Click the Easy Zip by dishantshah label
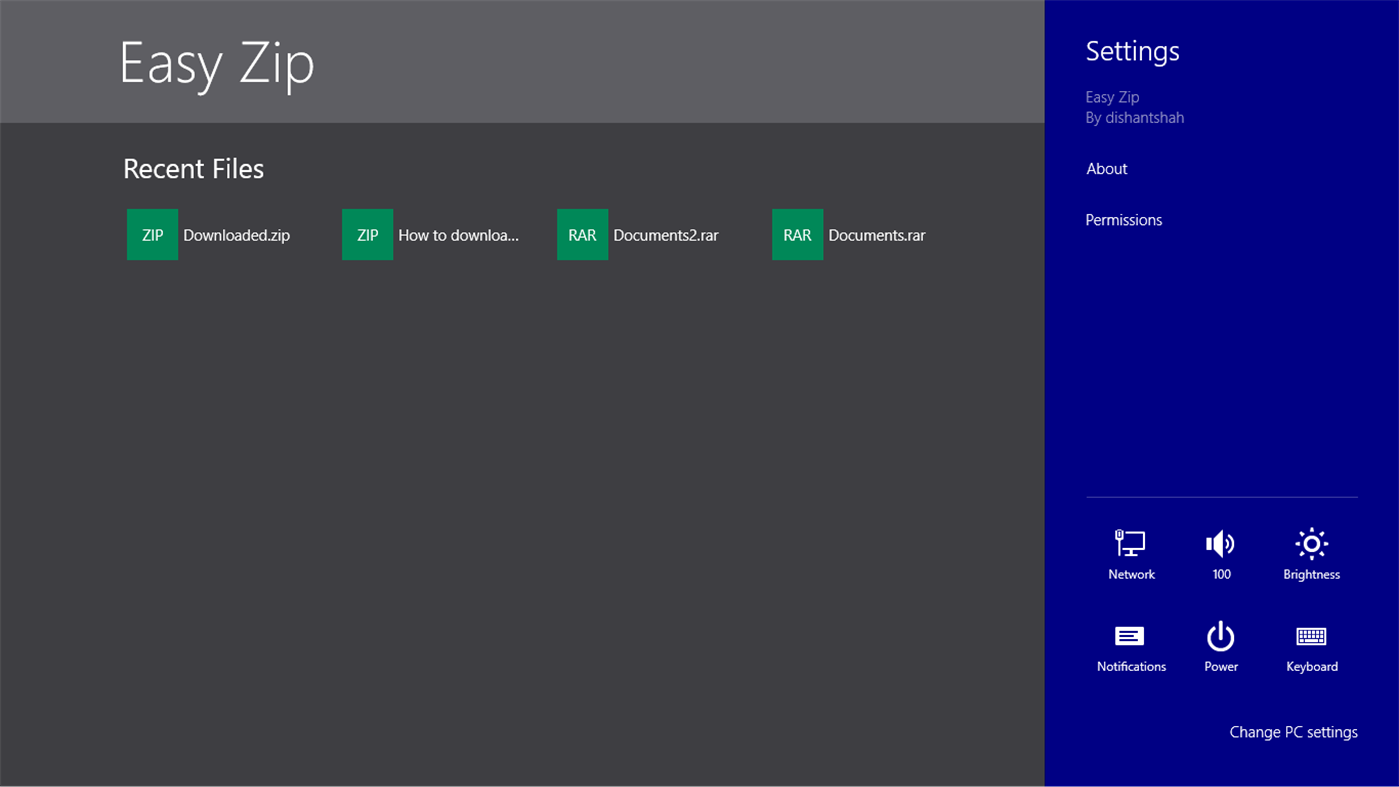The height and width of the screenshot is (787, 1399). [1134, 106]
